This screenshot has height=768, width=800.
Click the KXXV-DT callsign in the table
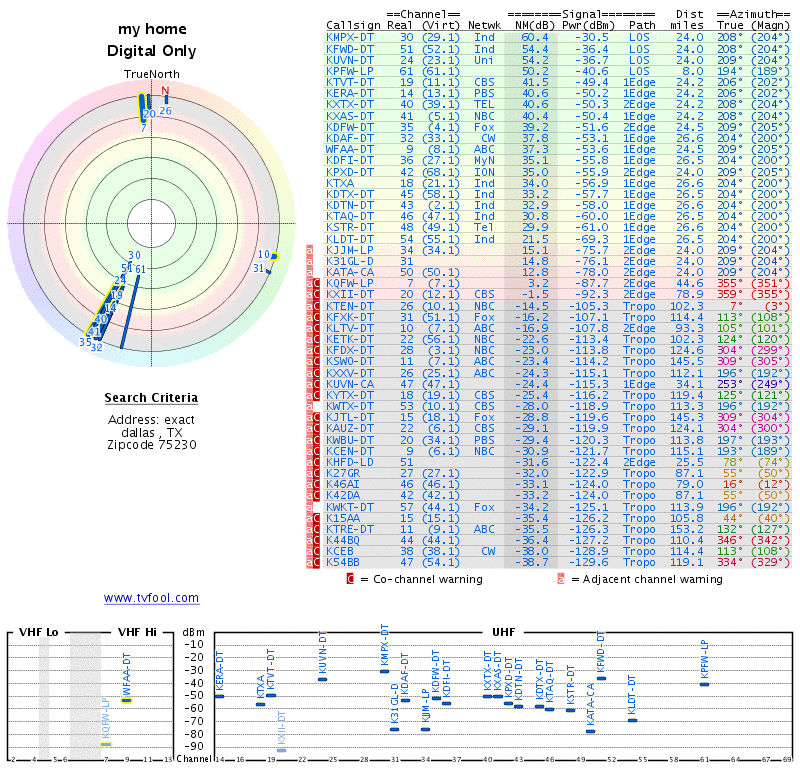tap(350, 373)
